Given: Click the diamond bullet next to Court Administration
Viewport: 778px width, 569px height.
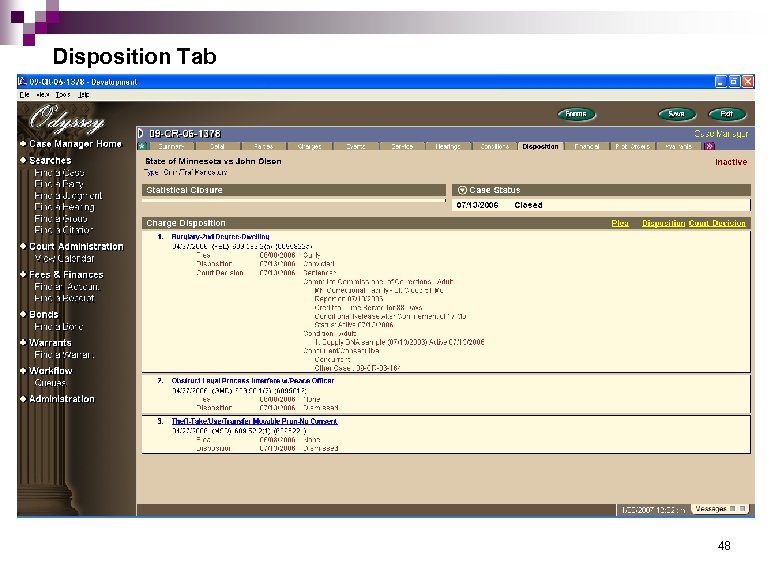Looking at the screenshot, I should (x=23, y=247).
